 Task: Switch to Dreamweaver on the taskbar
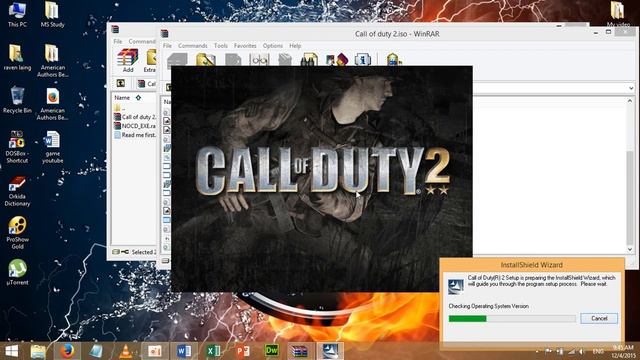pyautogui.click(x=272, y=351)
